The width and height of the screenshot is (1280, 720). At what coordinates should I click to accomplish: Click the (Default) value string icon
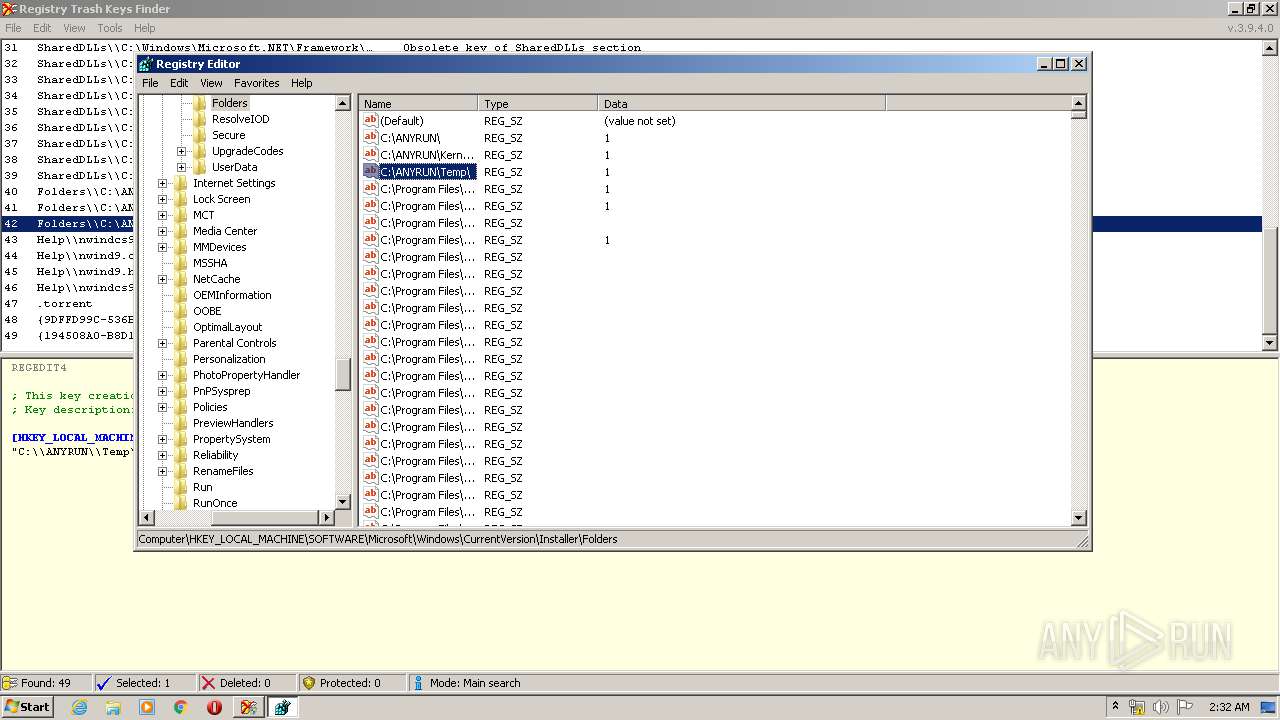[x=370, y=121]
